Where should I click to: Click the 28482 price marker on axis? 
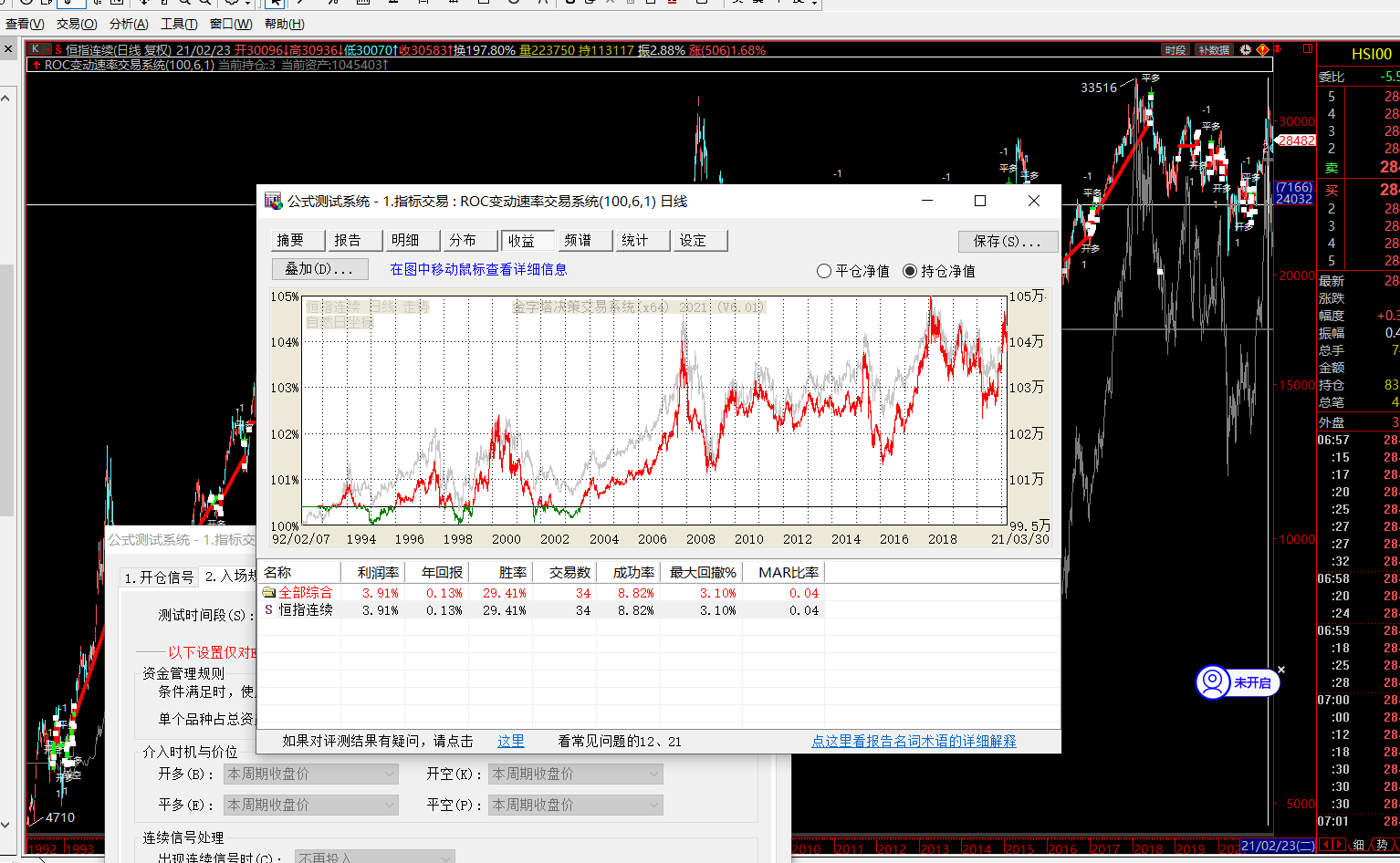click(x=1296, y=140)
